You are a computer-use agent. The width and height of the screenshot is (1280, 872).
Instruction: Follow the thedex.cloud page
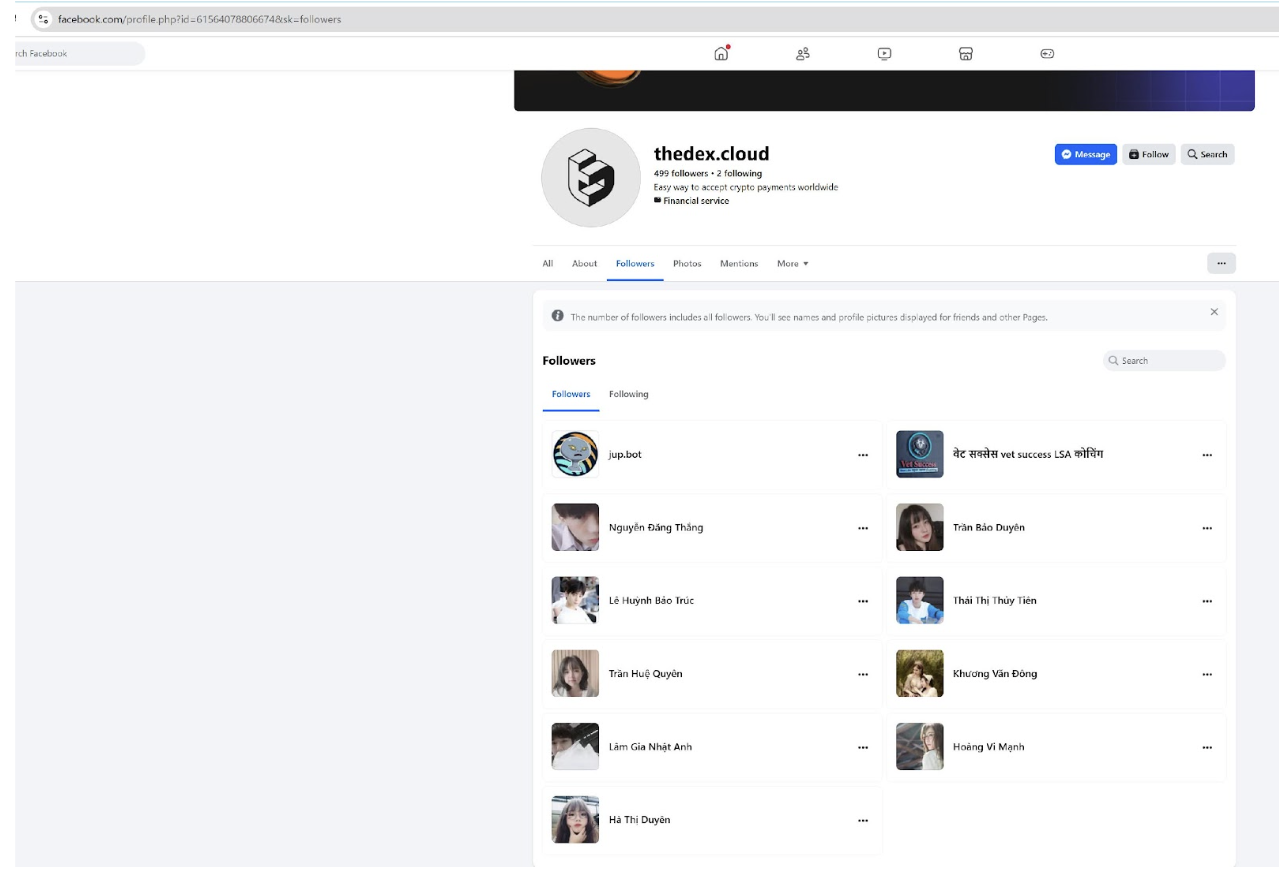click(1148, 154)
